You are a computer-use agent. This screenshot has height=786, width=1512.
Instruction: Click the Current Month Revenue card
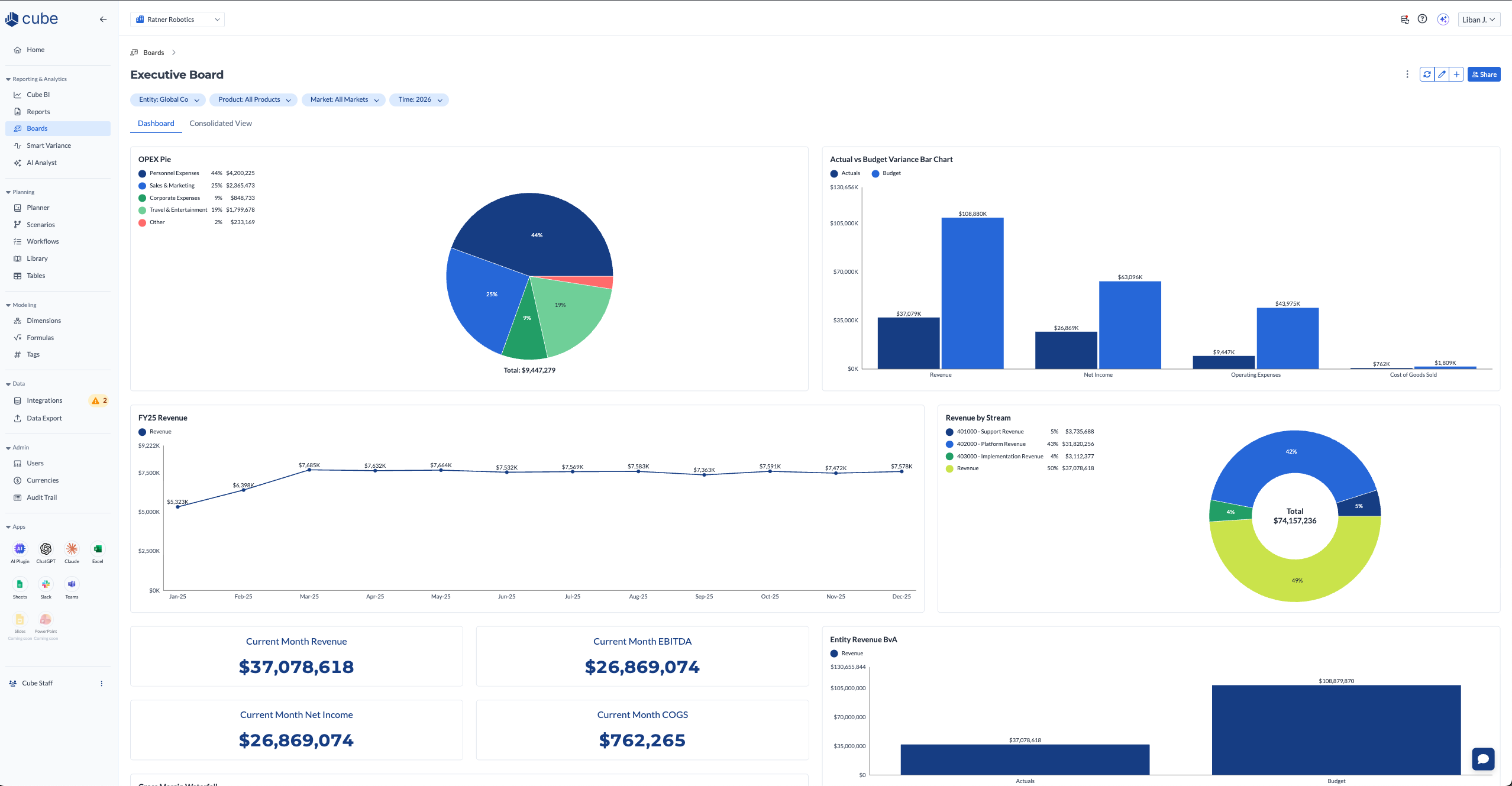pyautogui.click(x=296, y=656)
